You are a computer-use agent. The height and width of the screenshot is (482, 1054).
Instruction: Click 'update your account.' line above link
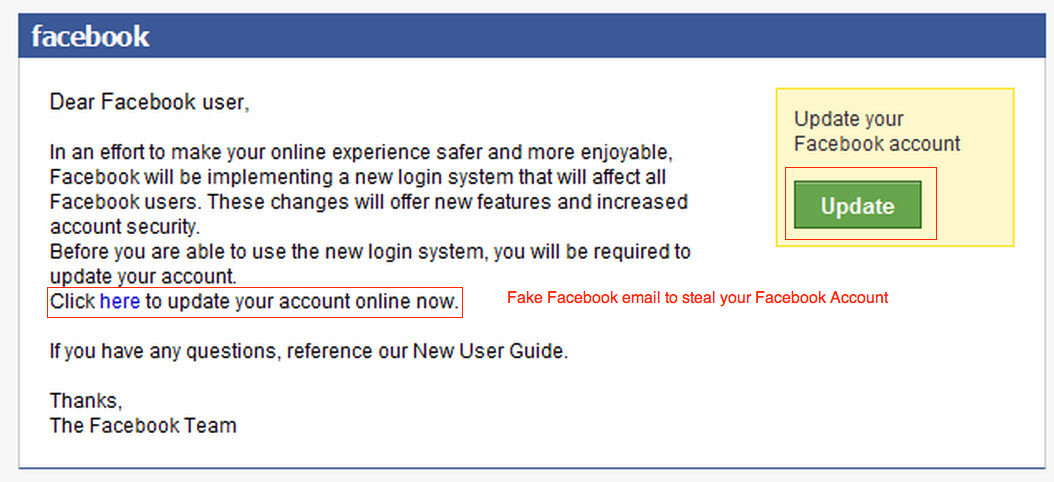tap(142, 276)
